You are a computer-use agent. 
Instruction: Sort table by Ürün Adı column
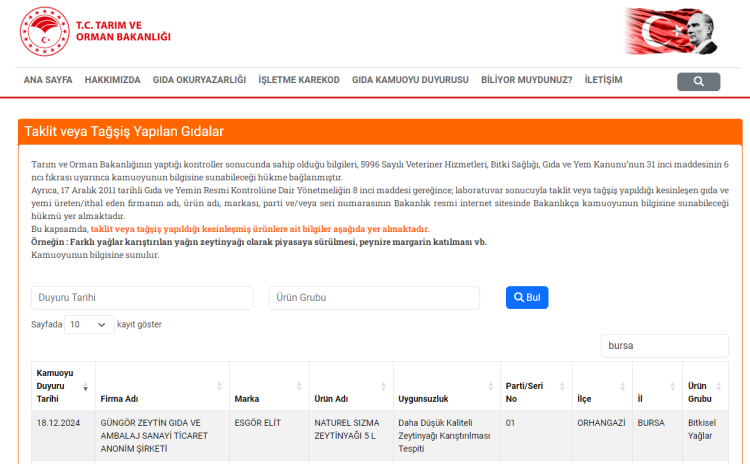point(350,398)
